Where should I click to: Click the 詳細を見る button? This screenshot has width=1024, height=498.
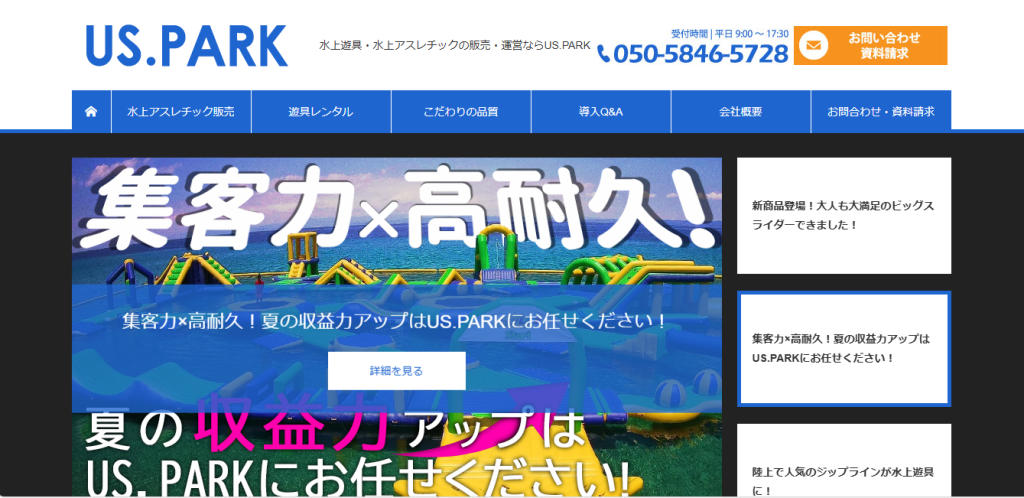pyautogui.click(x=396, y=370)
